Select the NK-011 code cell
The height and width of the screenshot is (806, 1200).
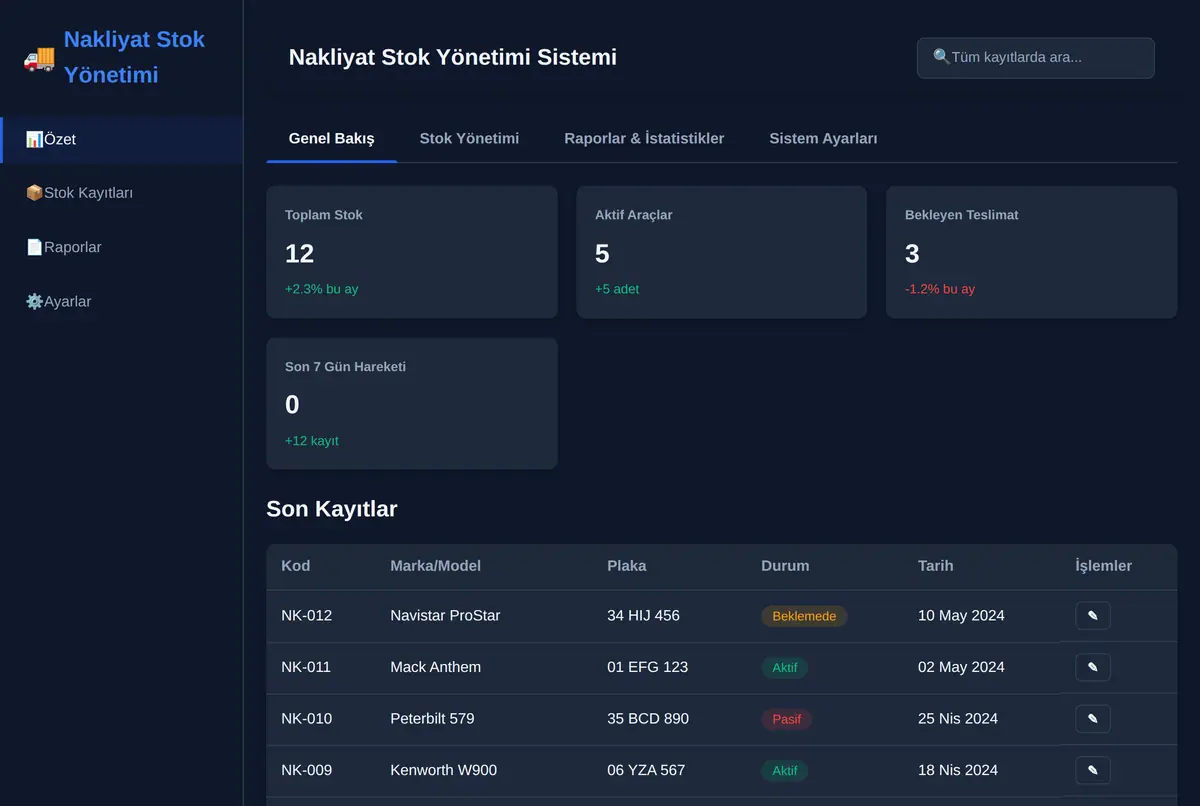306,667
